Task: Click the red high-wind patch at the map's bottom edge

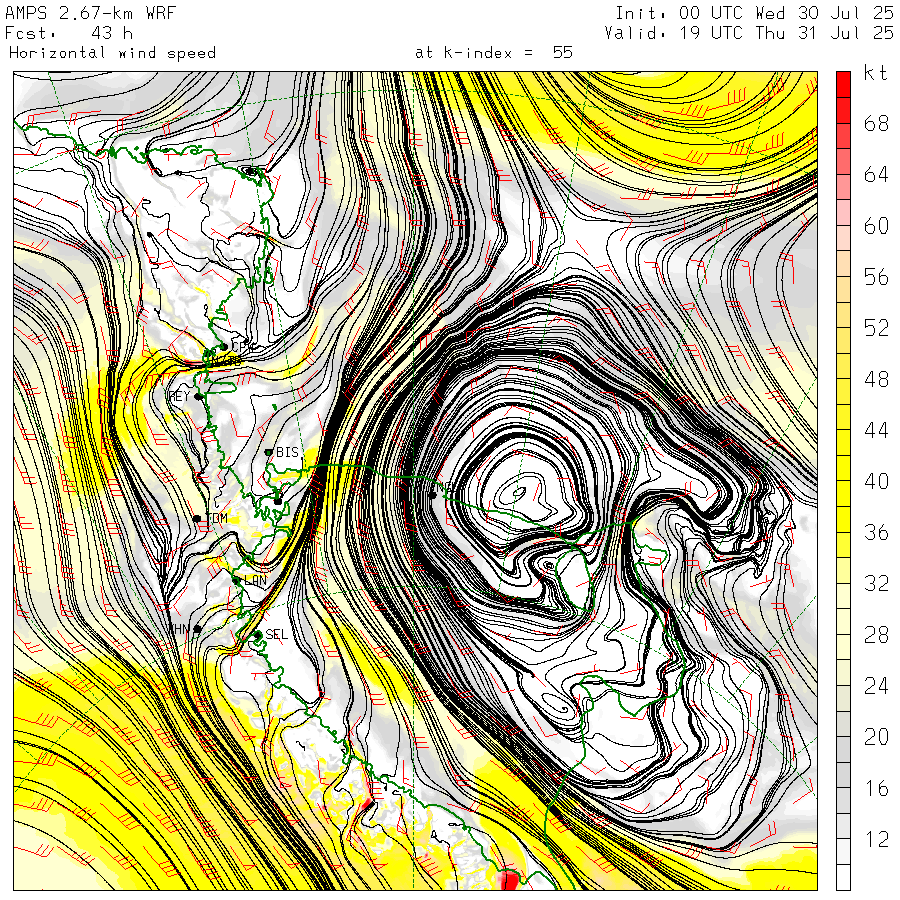Action: pyautogui.click(x=509, y=880)
